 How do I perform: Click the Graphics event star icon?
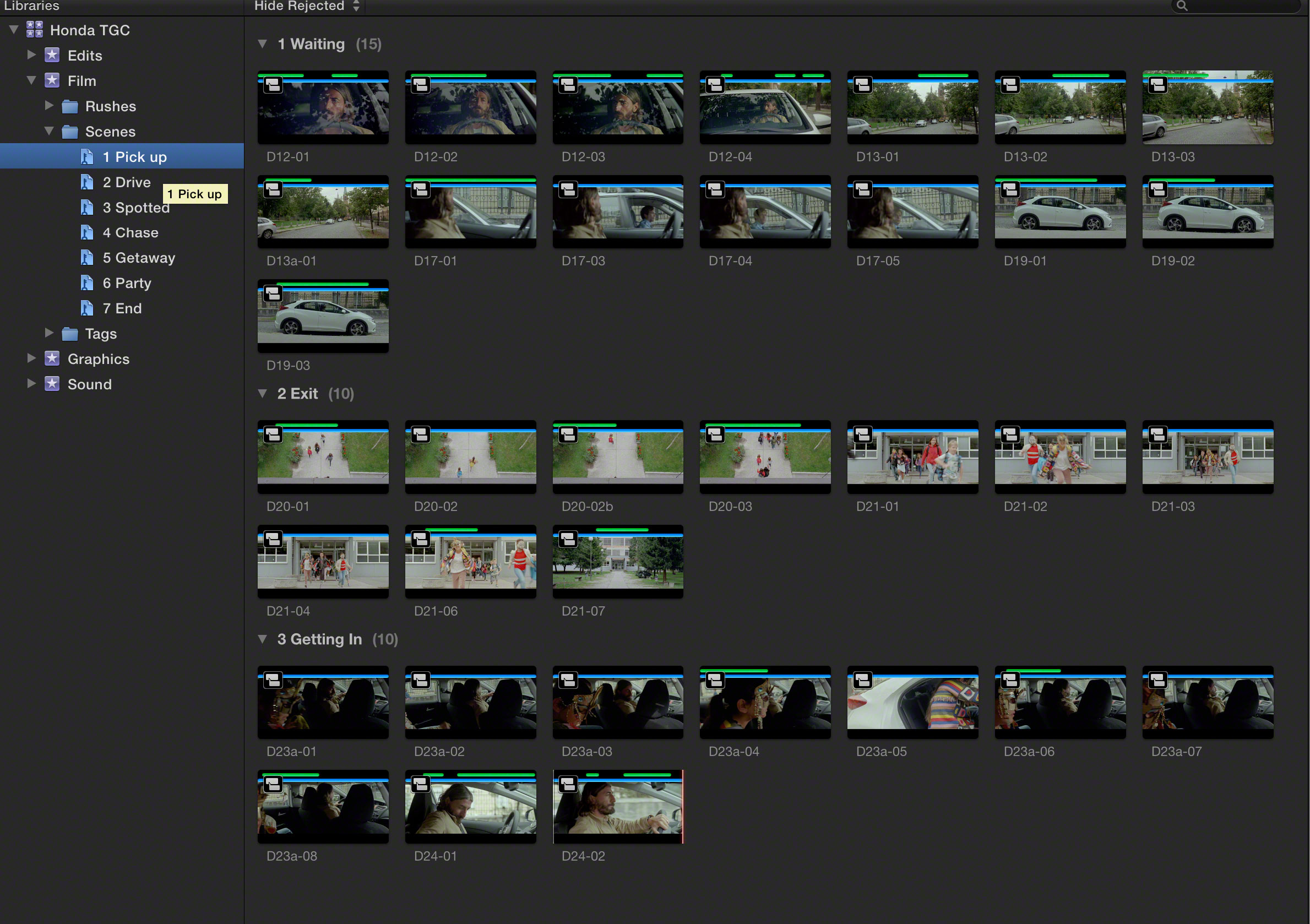pyautogui.click(x=52, y=358)
